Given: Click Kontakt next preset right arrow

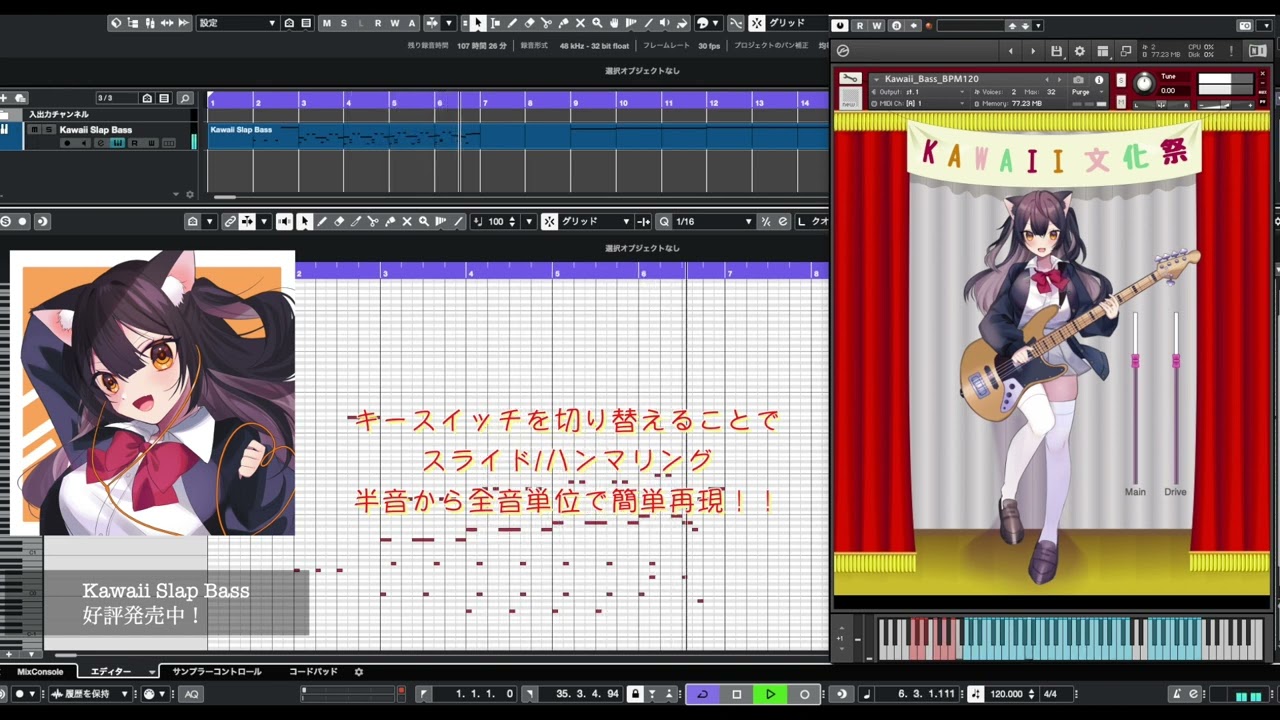Looking at the screenshot, I should coord(1032,51).
